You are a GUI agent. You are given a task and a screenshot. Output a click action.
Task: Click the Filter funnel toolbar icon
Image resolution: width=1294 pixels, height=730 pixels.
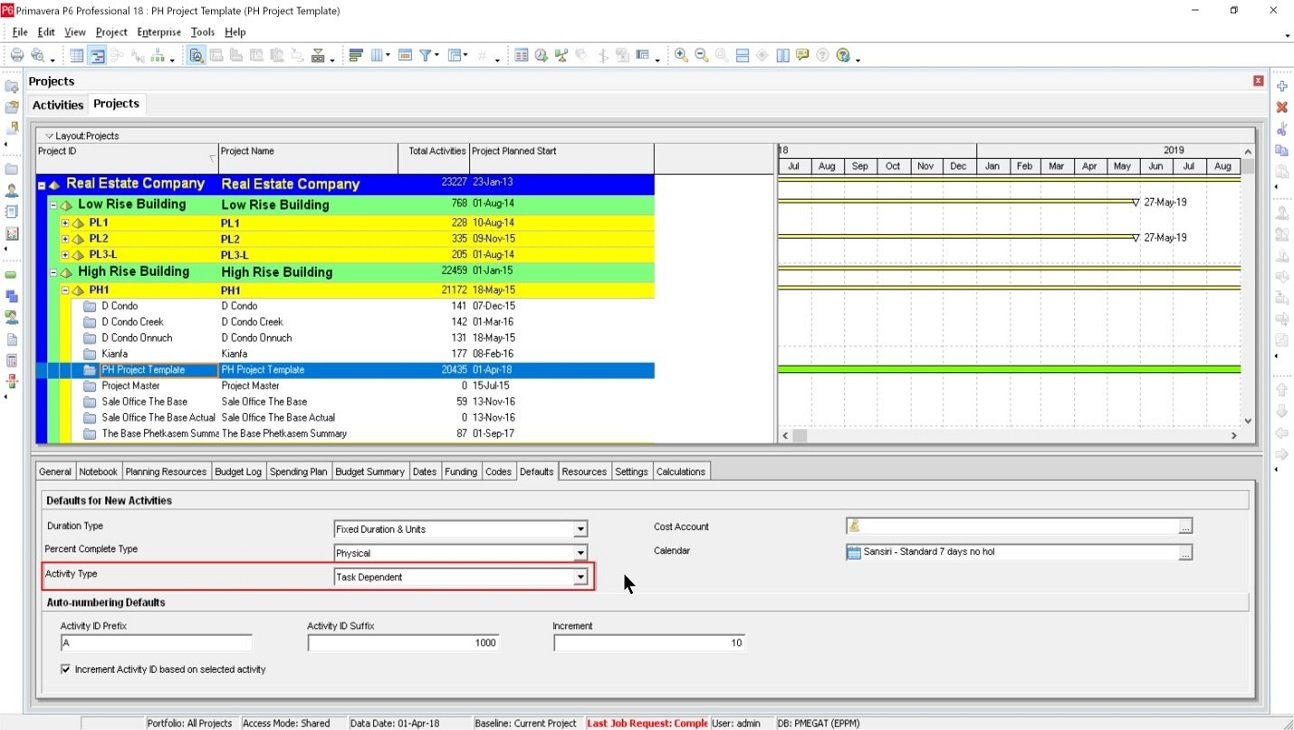pyautogui.click(x=426, y=56)
